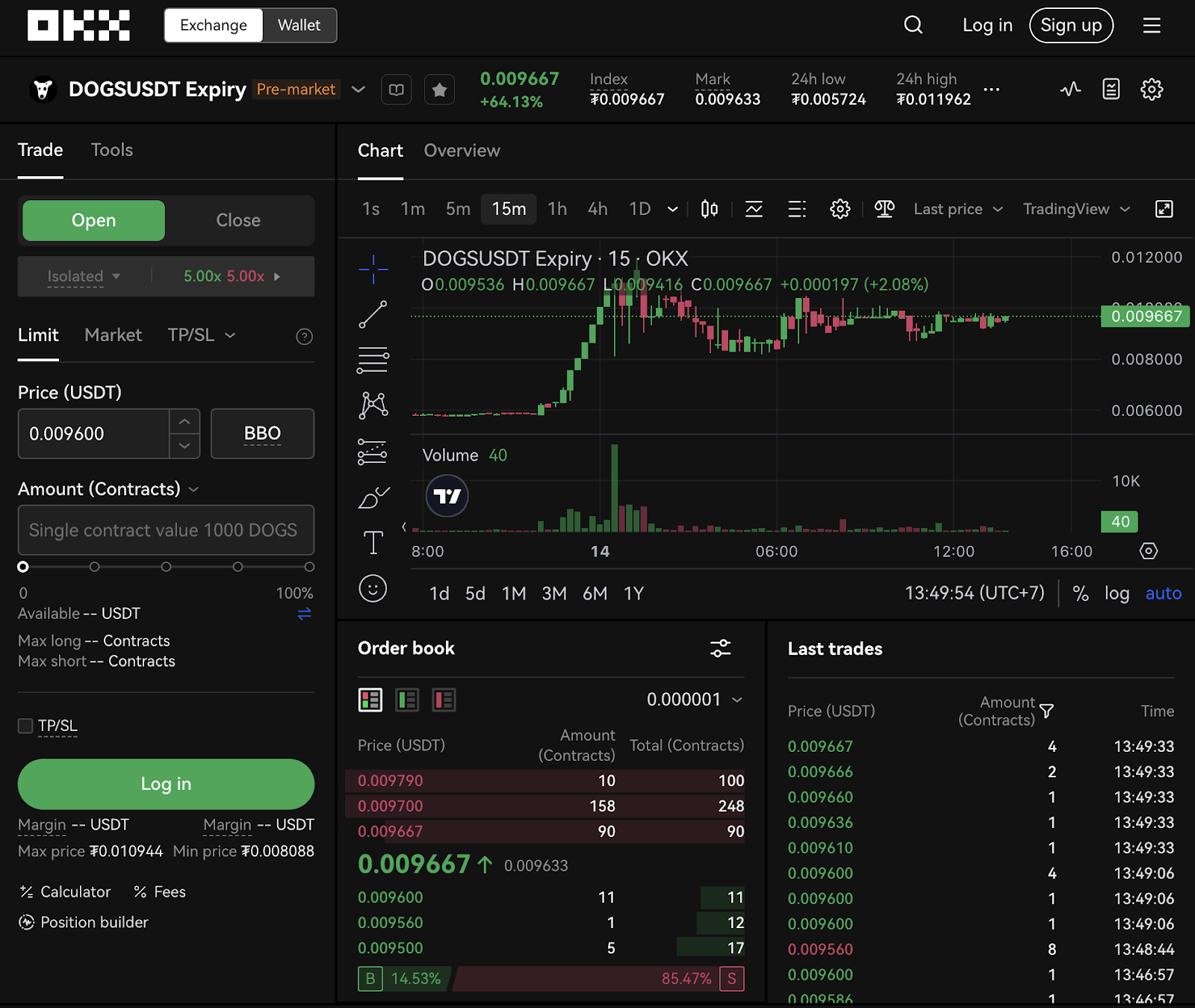
Task: Click Log in link in header
Action: click(987, 25)
